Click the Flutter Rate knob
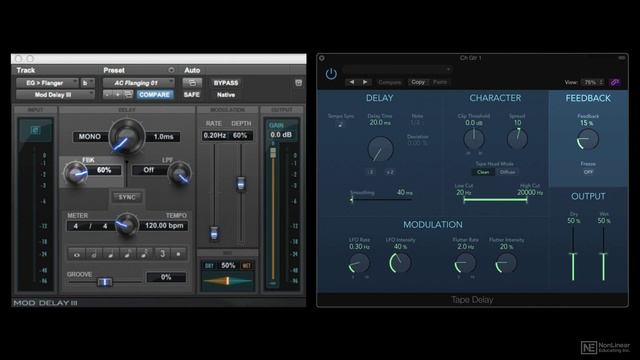Image resolution: width=640 pixels, height=360 pixels. (465, 263)
